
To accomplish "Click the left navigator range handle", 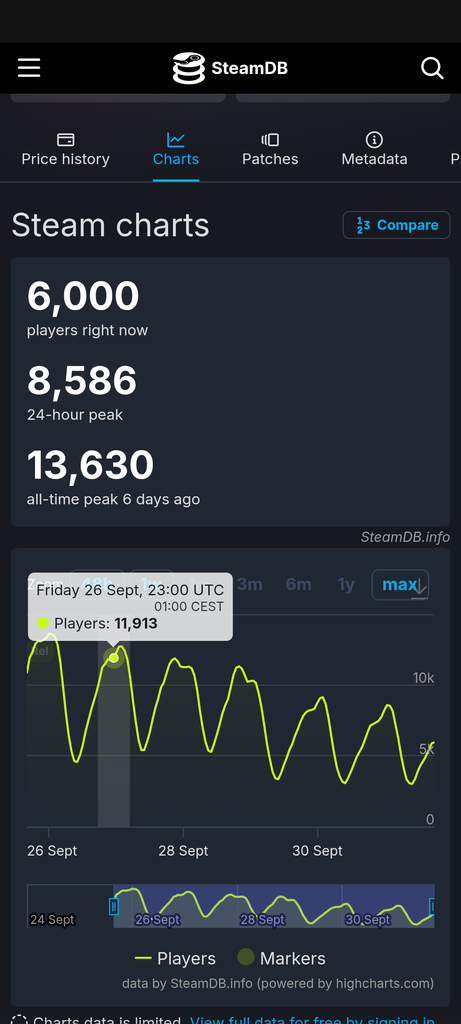I will click(x=114, y=906).
